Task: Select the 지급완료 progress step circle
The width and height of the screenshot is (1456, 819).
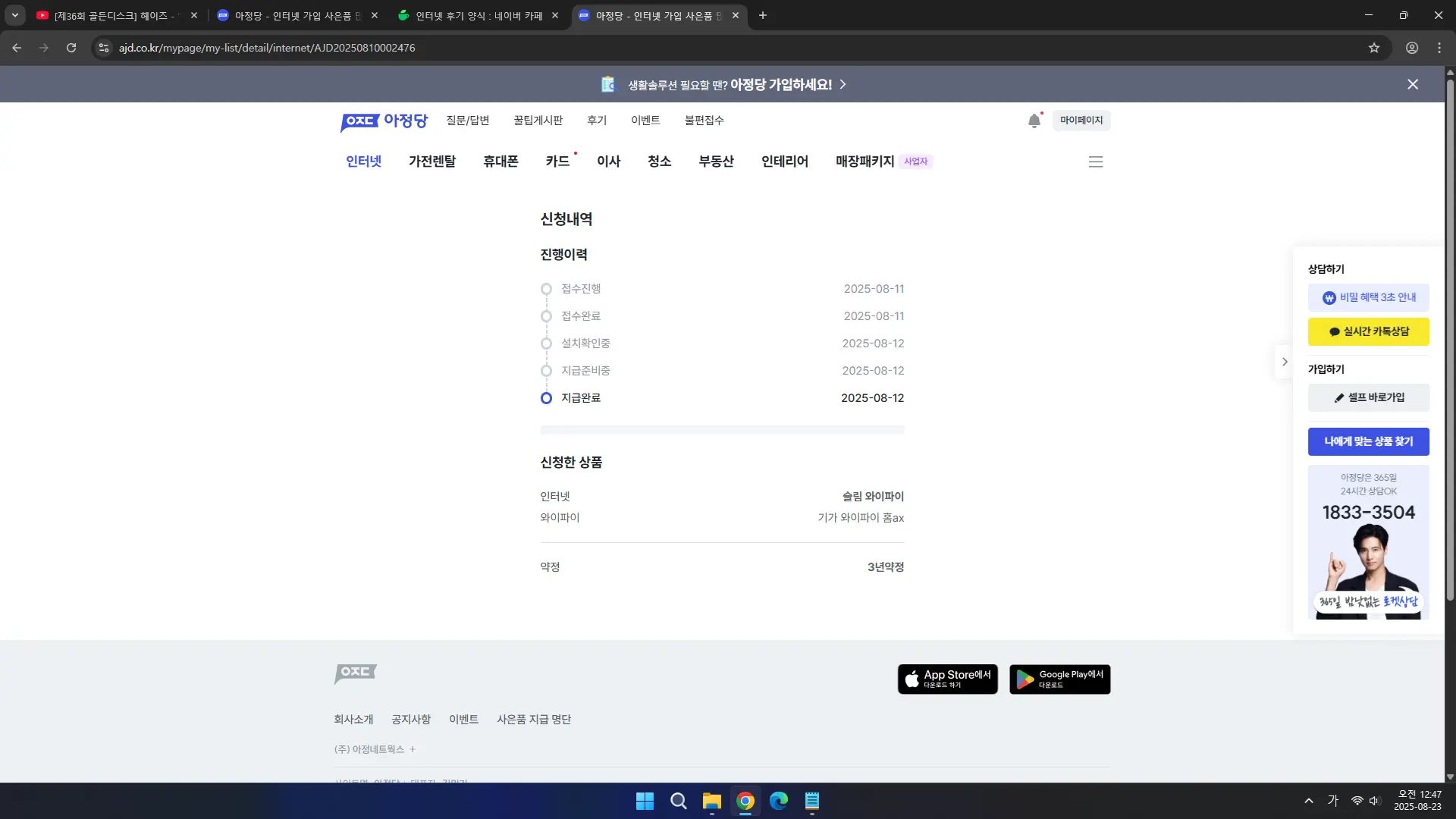Action: tap(546, 398)
